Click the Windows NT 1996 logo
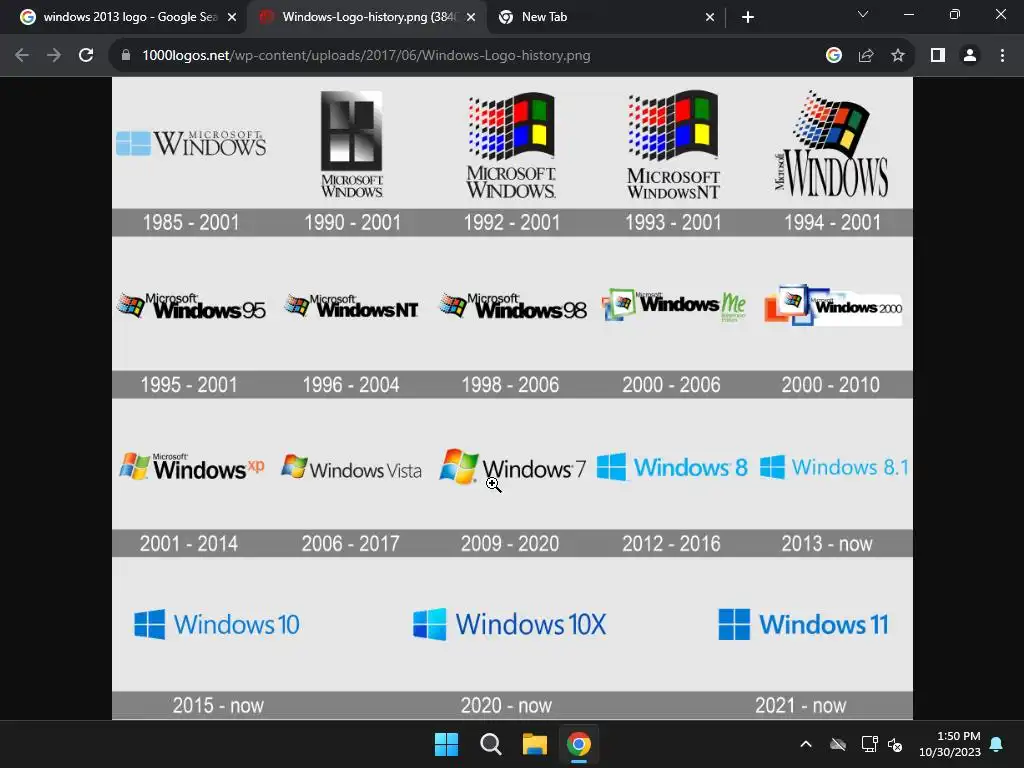Viewport: 1024px width, 768px height. (351, 306)
